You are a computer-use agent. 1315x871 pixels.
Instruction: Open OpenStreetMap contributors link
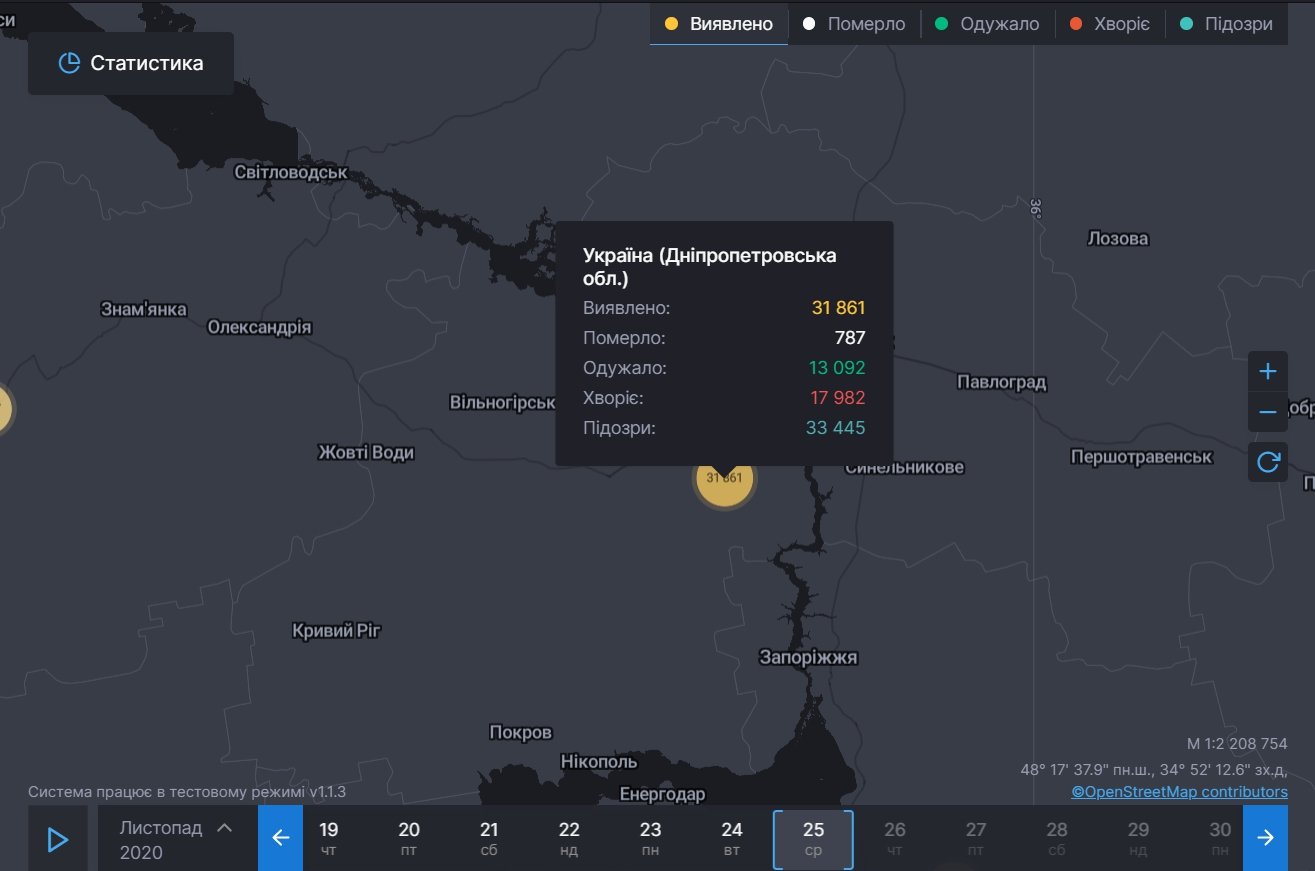click(1179, 792)
